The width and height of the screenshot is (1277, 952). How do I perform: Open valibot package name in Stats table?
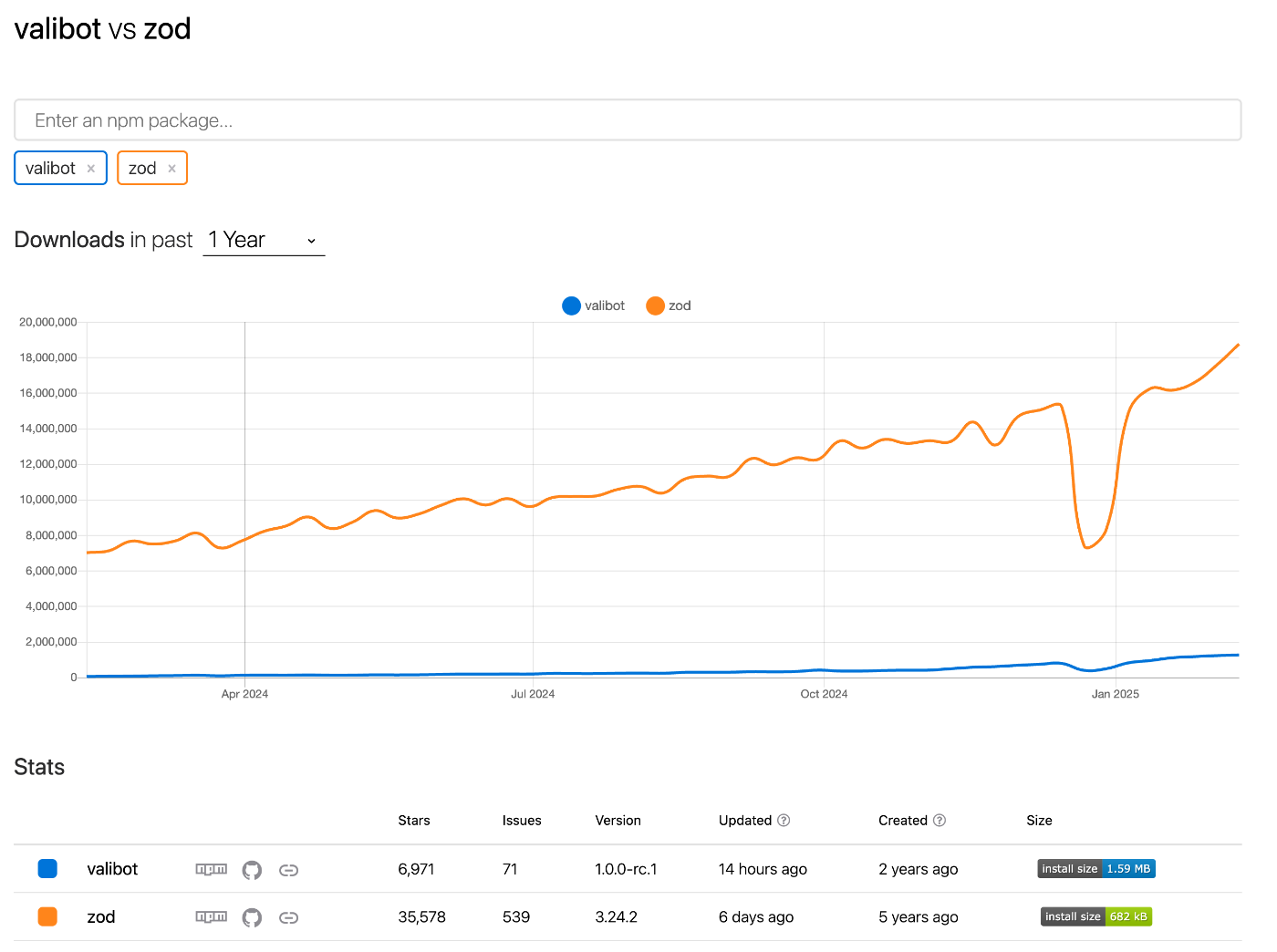[112, 869]
